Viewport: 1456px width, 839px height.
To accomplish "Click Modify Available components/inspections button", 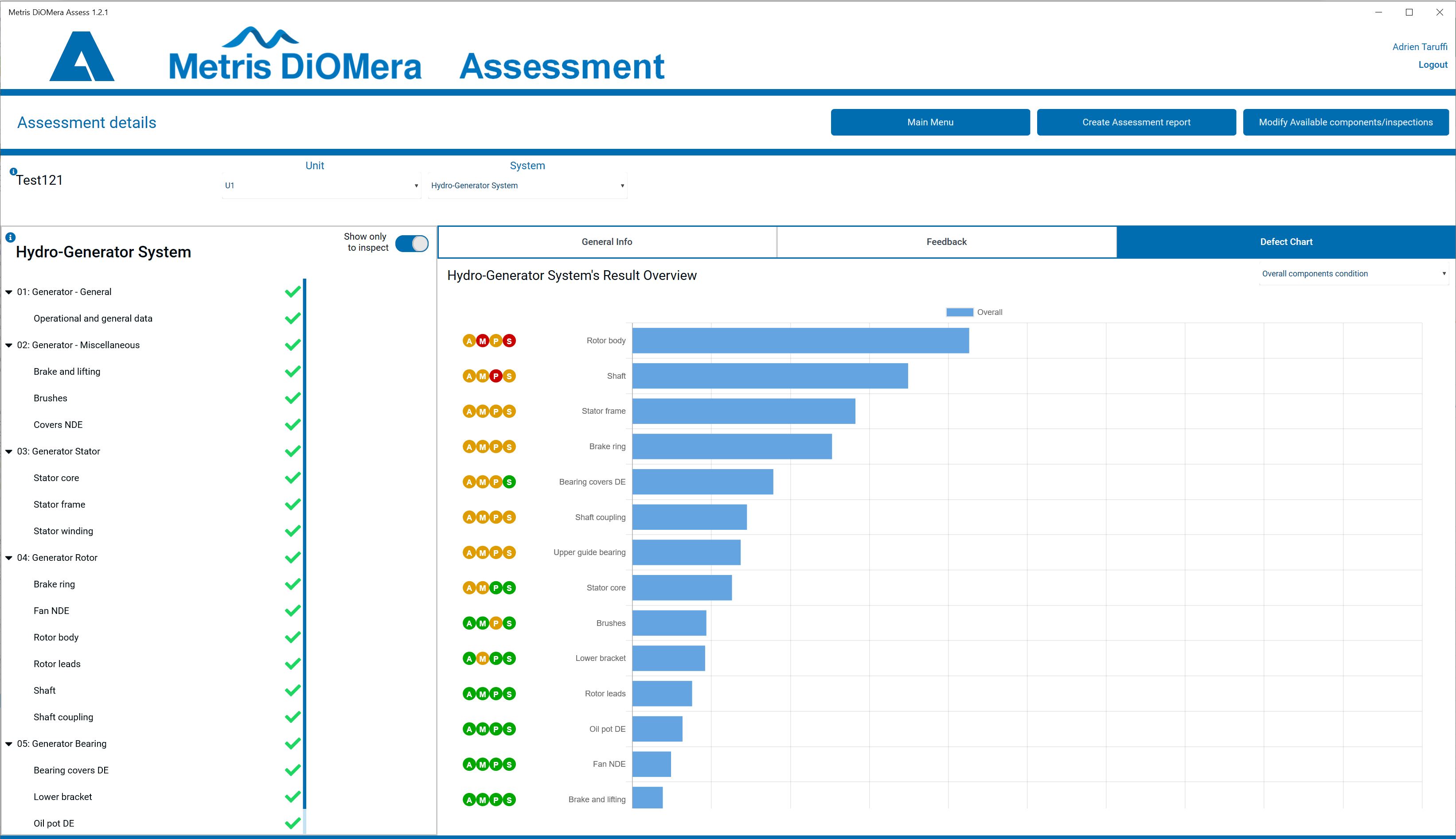I will pos(1346,122).
